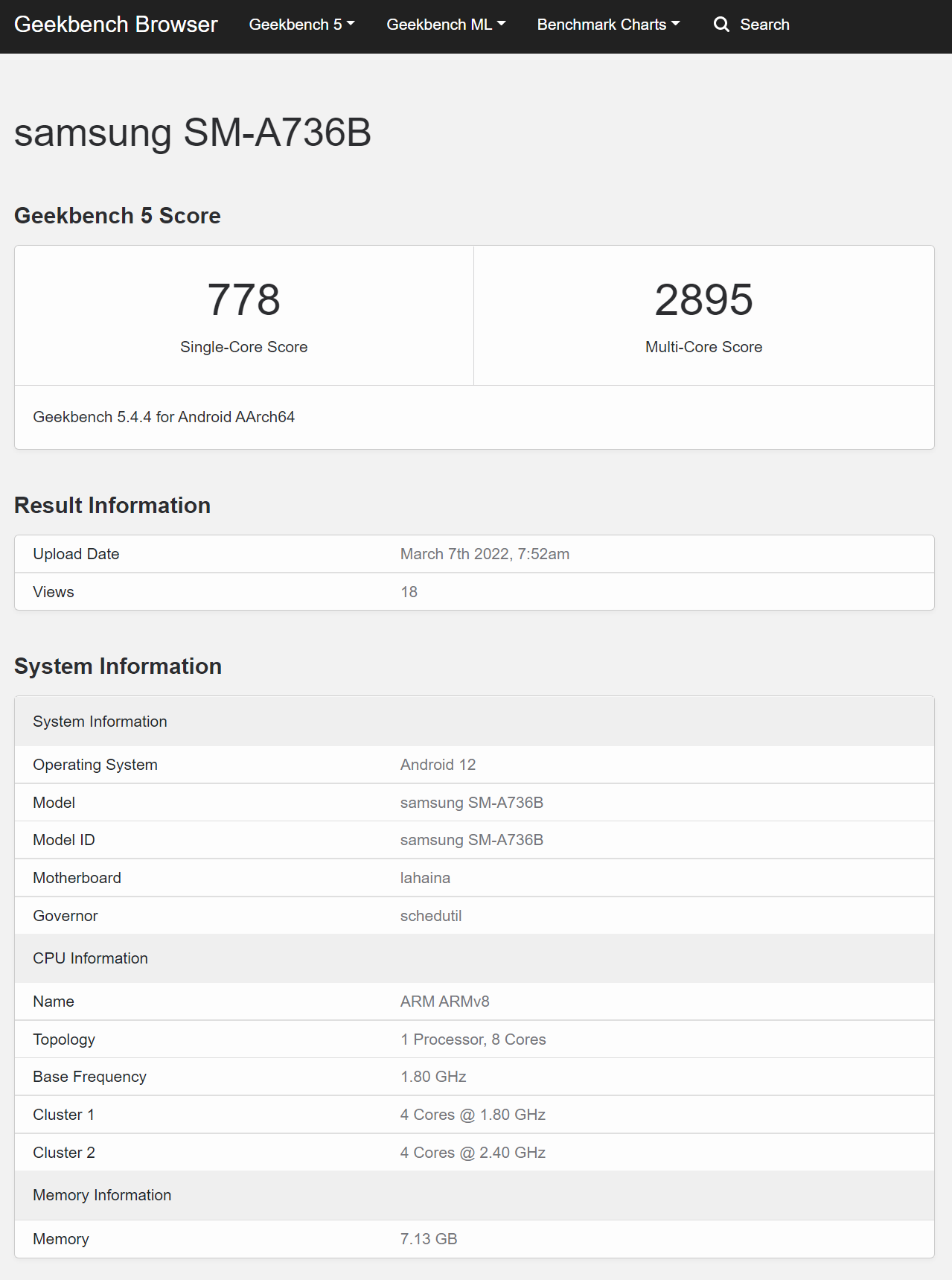Expand the Geekbench 5 dropdown menu
Image resolution: width=952 pixels, height=1280 pixels.
click(x=301, y=25)
